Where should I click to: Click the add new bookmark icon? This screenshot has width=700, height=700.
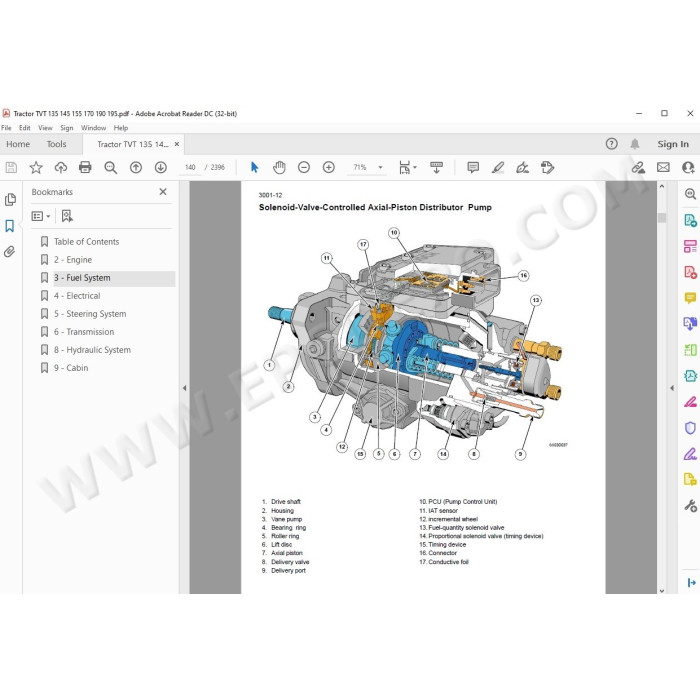coord(67,216)
